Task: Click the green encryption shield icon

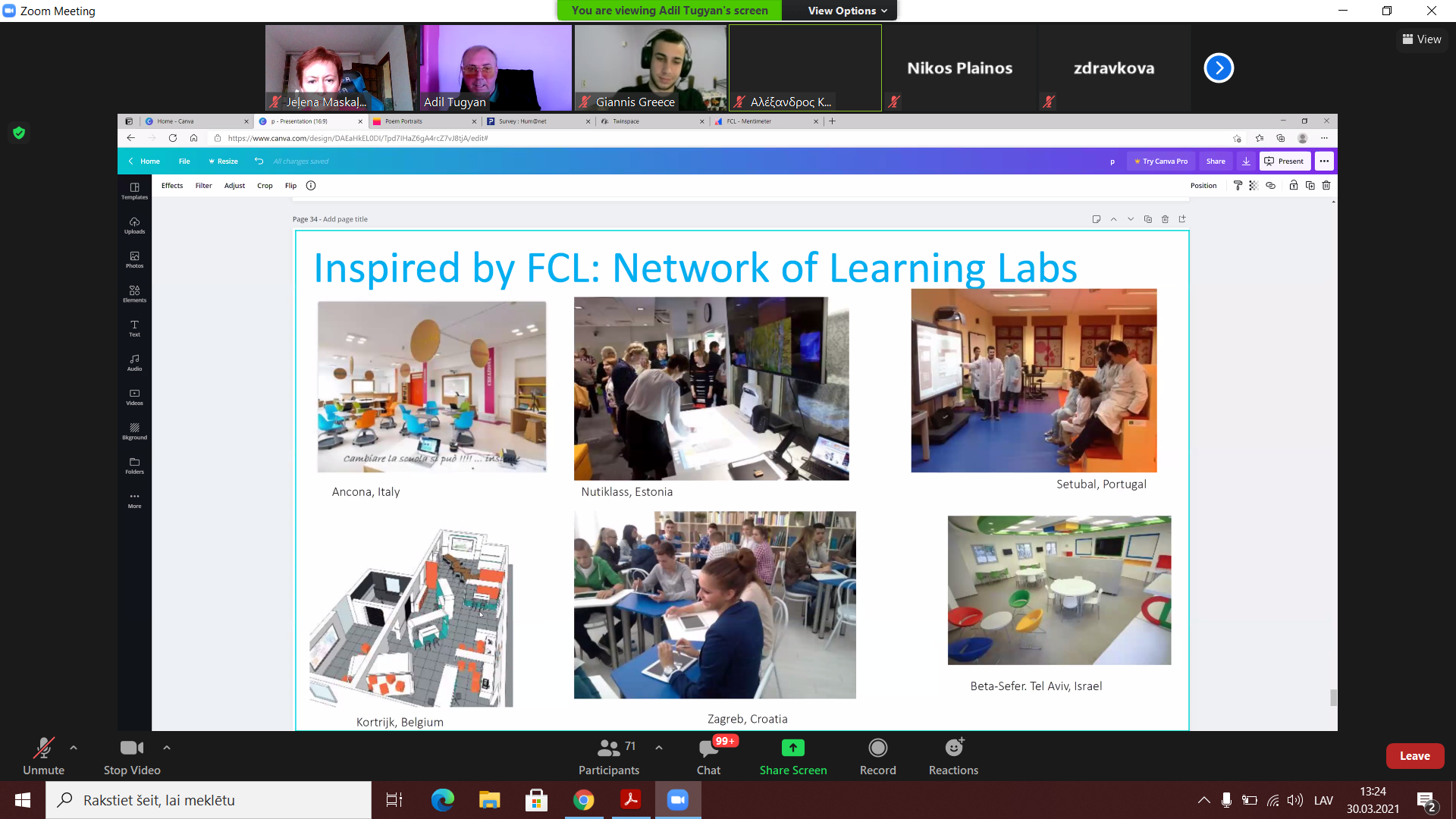Action: pyautogui.click(x=19, y=133)
